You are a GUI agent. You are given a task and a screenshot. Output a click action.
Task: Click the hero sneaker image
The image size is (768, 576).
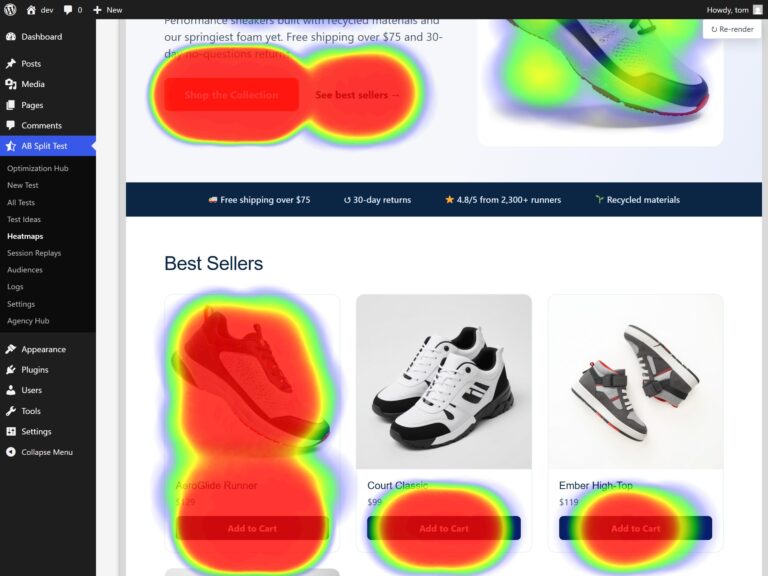coord(600,82)
